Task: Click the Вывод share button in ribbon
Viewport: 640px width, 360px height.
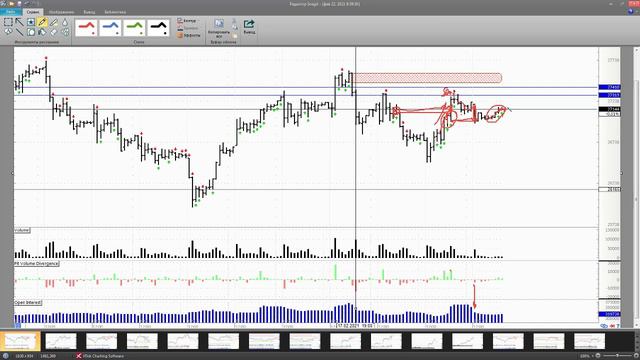Action: 249,27
